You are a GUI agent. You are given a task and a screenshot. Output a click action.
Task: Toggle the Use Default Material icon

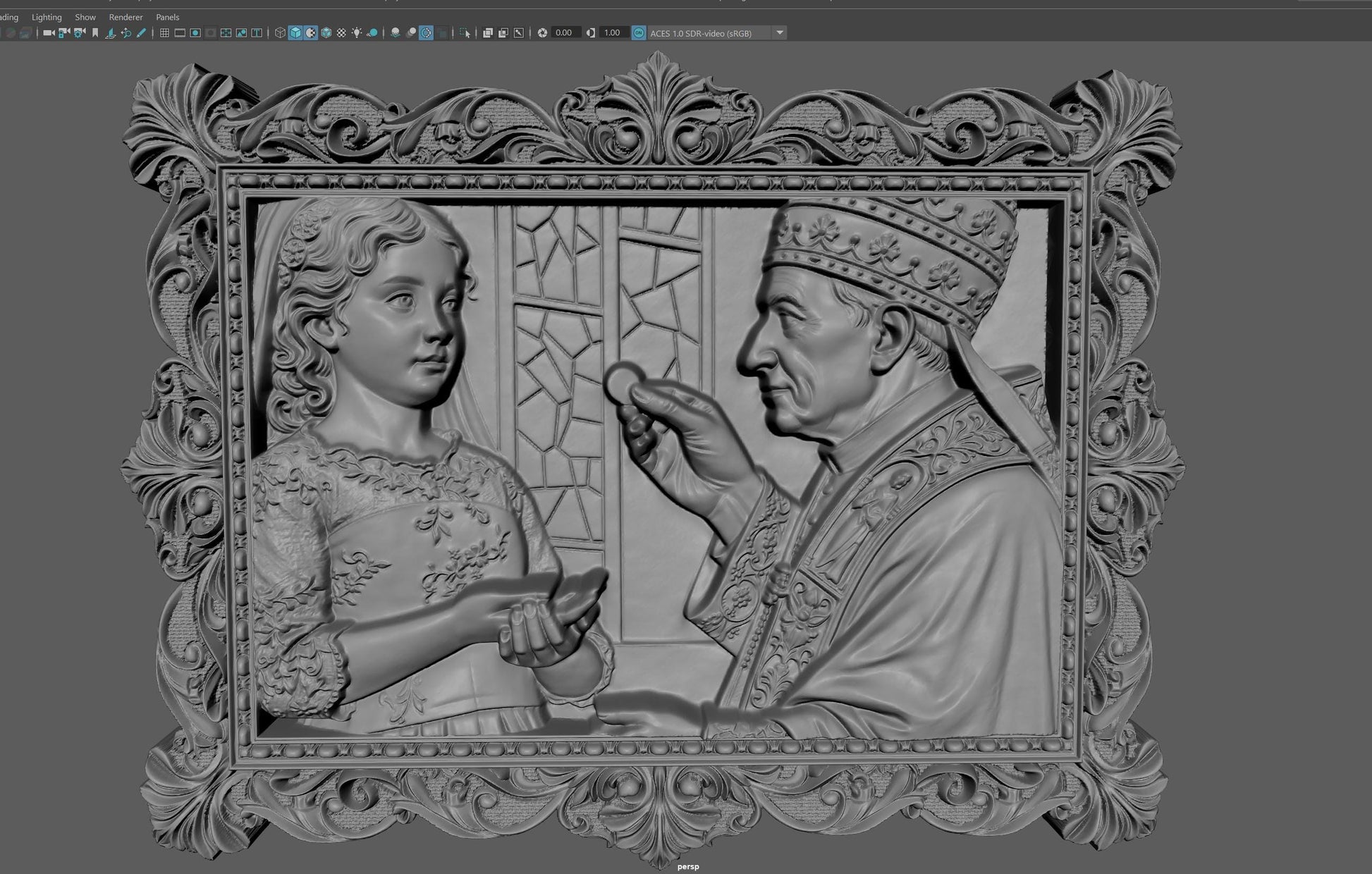pyautogui.click(x=311, y=32)
